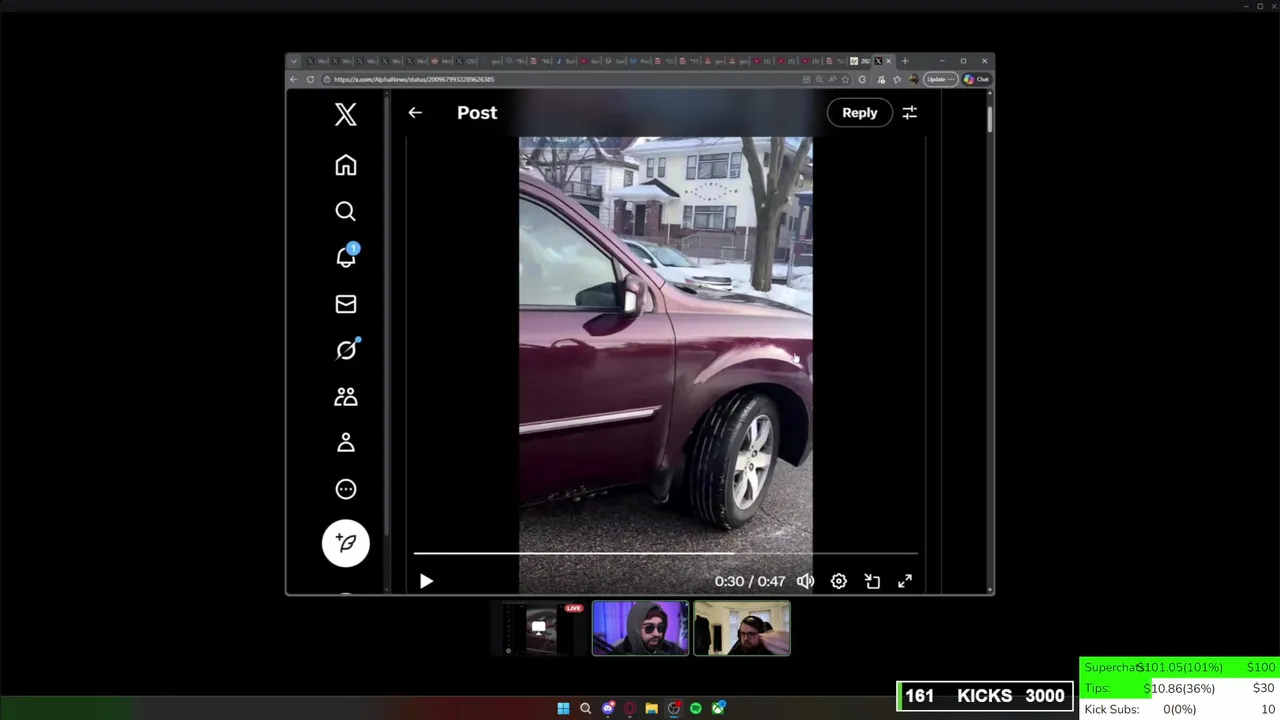
Task: Open the Windows Start menu
Action: 563,708
